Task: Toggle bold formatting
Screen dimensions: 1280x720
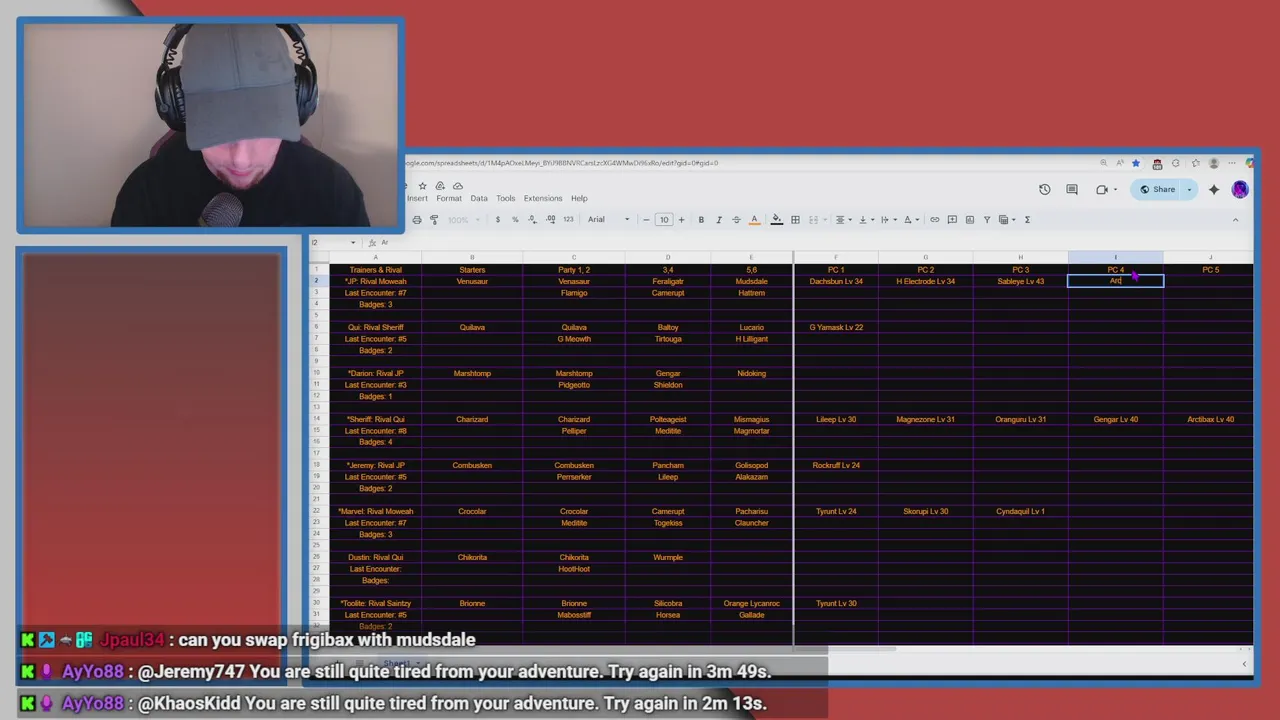Action: [701, 219]
